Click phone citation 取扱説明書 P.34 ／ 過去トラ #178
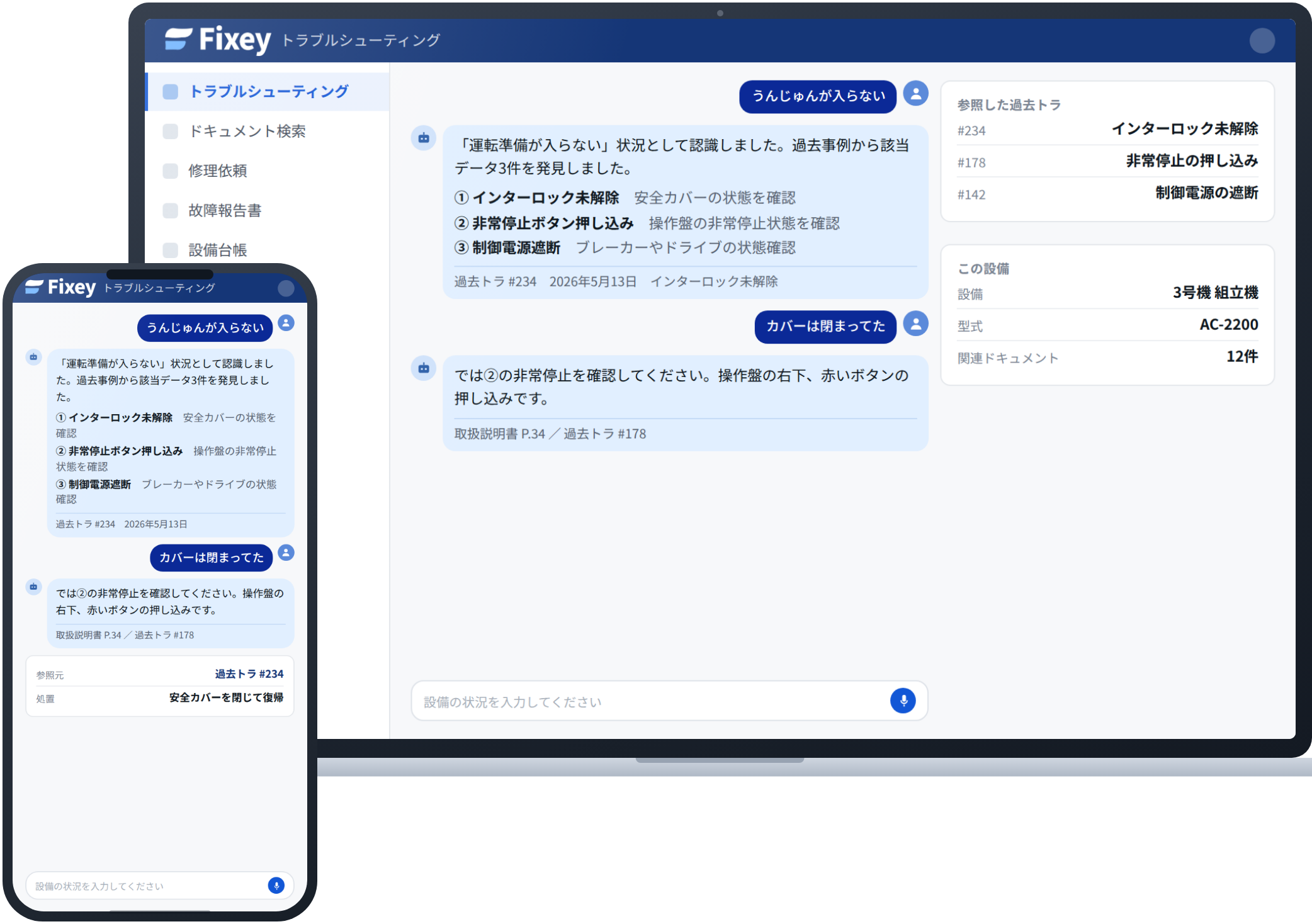The width and height of the screenshot is (1312, 924). pyautogui.click(x=125, y=636)
